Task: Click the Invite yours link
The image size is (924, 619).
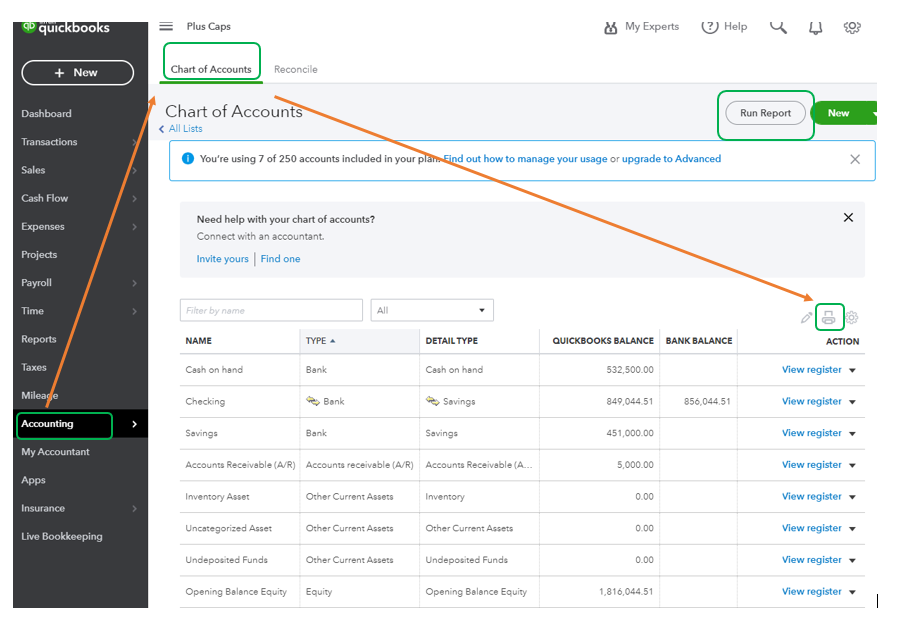Action: (x=223, y=259)
